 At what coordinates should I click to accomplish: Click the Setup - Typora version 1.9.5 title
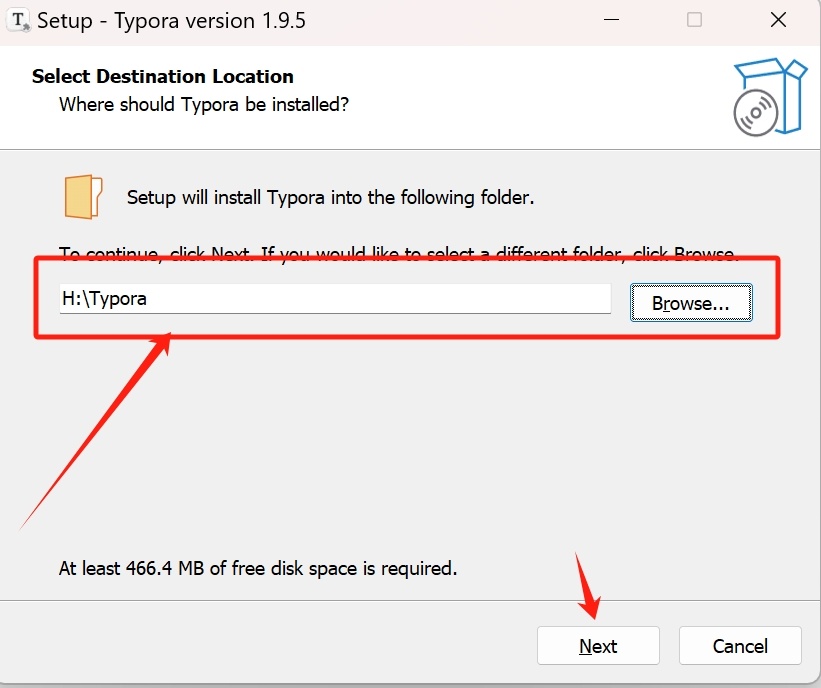tap(170, 19)
